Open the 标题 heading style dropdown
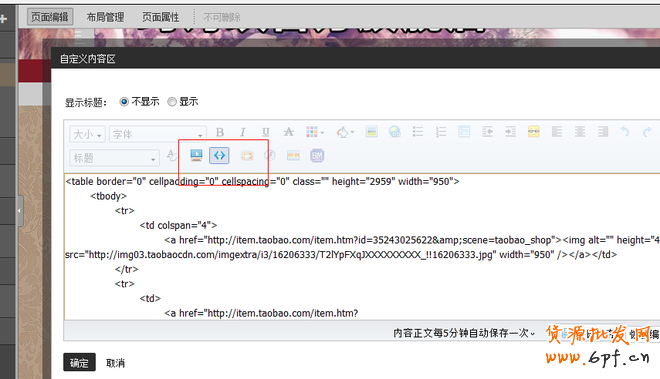The image size is (660, 379). click(x=114, y=158)
